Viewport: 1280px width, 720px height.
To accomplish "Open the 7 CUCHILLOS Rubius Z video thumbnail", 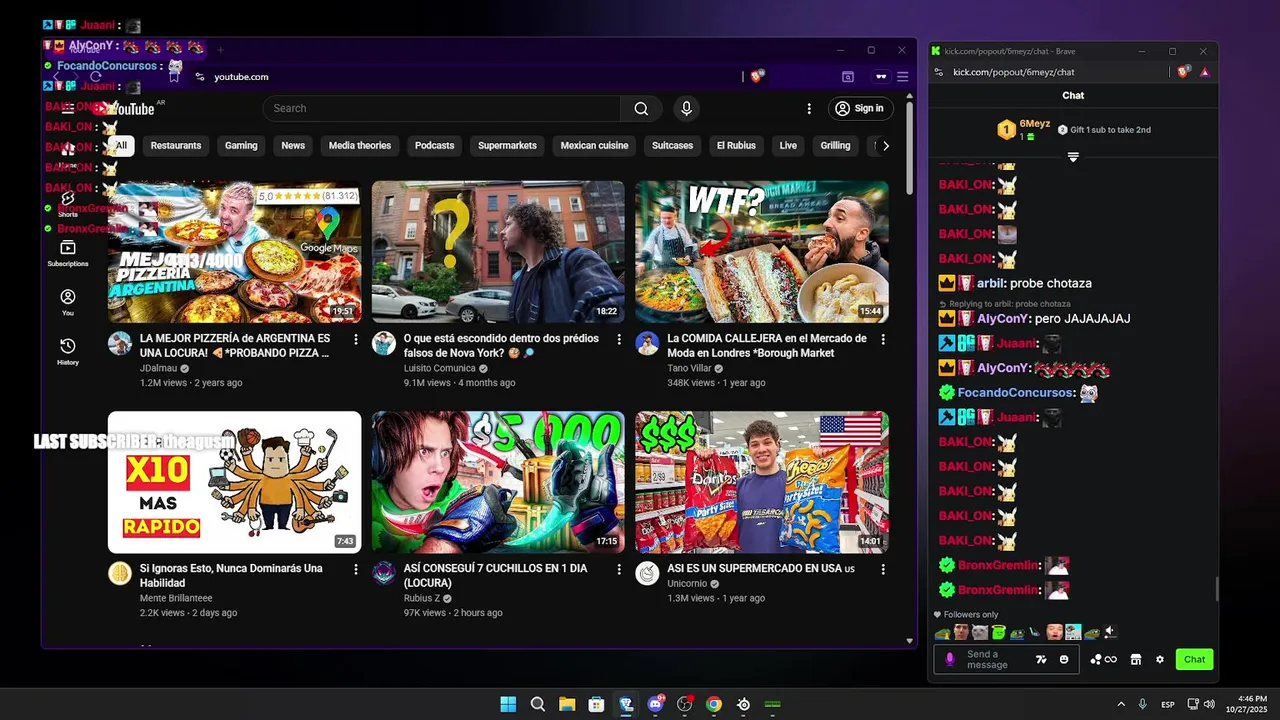I will coord(498,482).
